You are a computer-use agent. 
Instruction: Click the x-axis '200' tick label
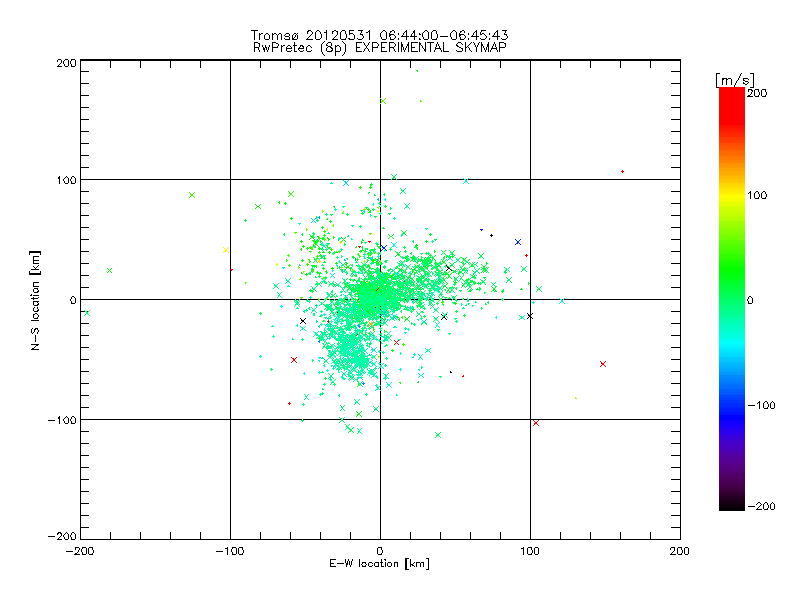(x=680, y=551)
